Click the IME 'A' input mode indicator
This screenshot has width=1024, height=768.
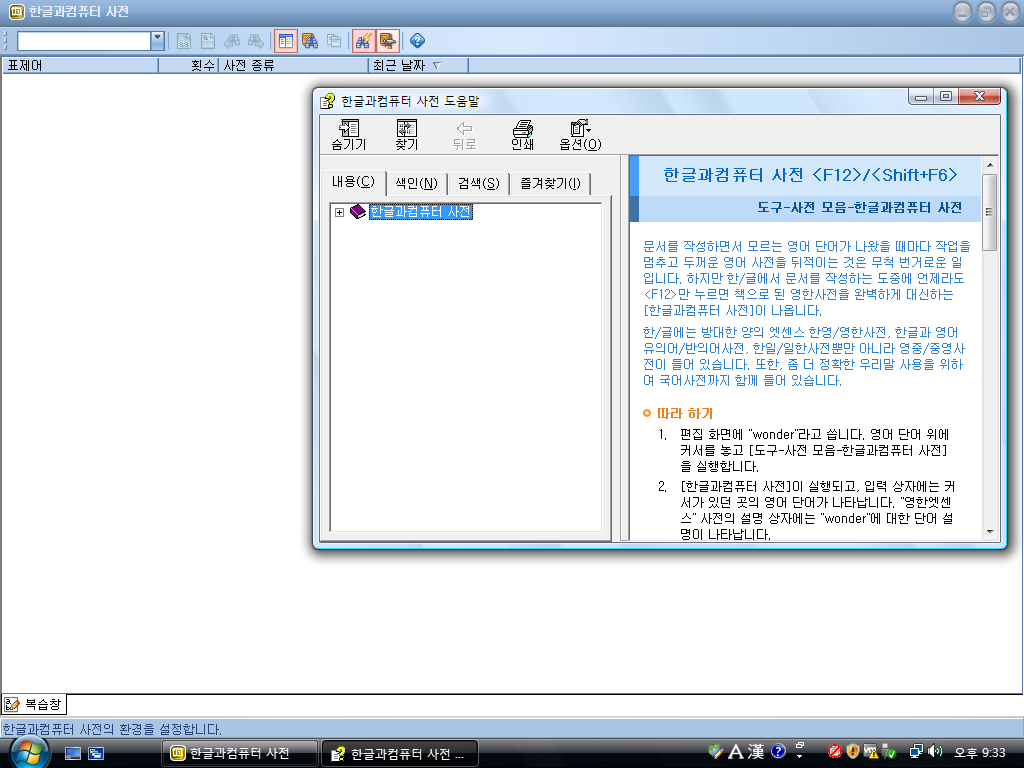735,752
